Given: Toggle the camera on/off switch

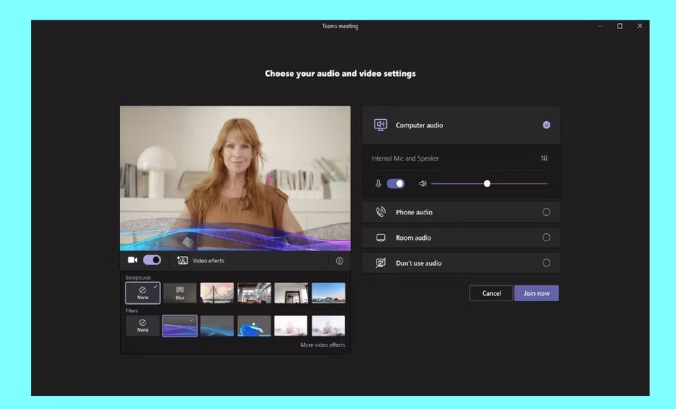Looking at the screenshot, I should [x=152, y=260].
